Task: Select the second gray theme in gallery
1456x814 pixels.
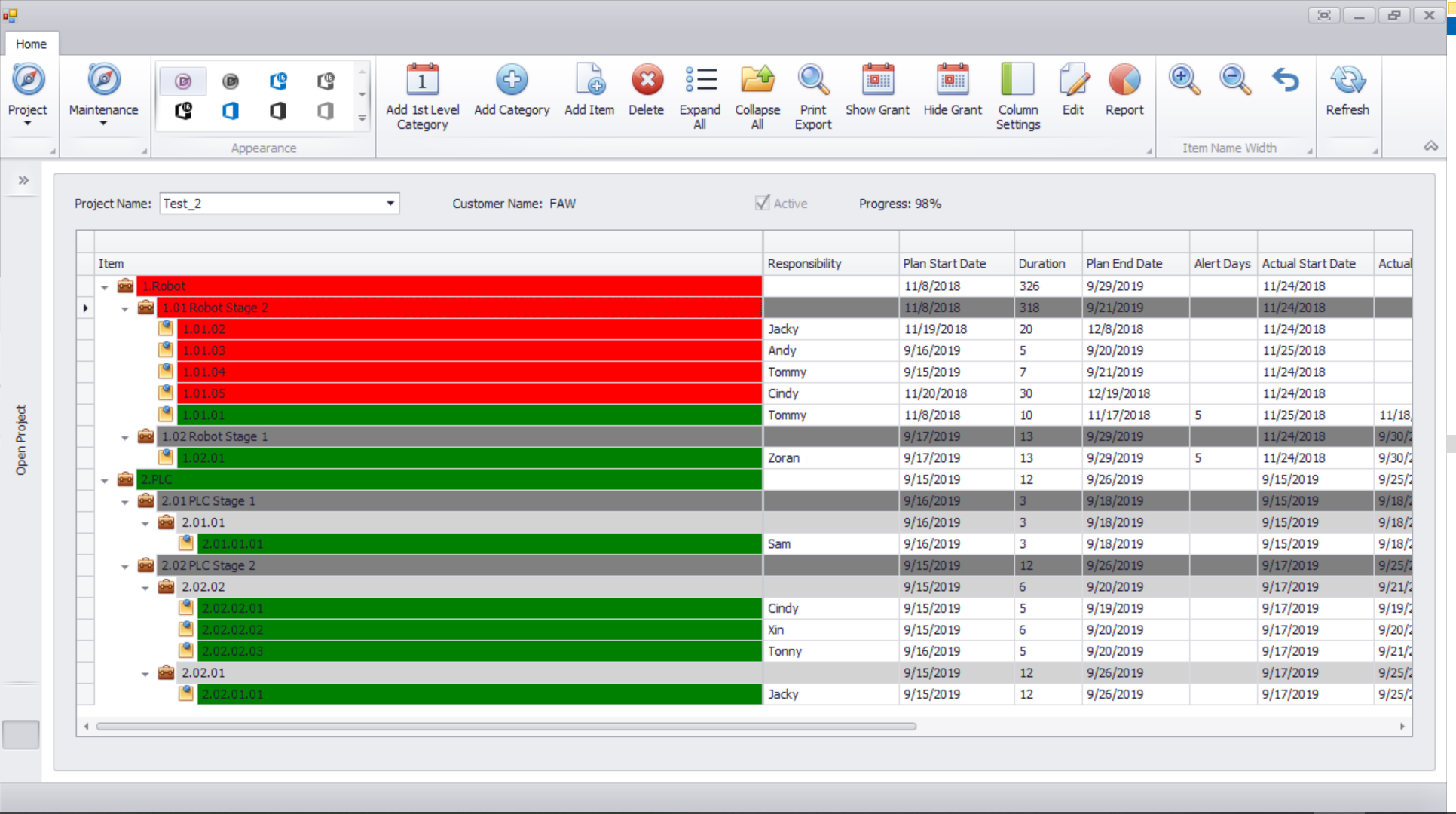Action: (x=231, y=81)
